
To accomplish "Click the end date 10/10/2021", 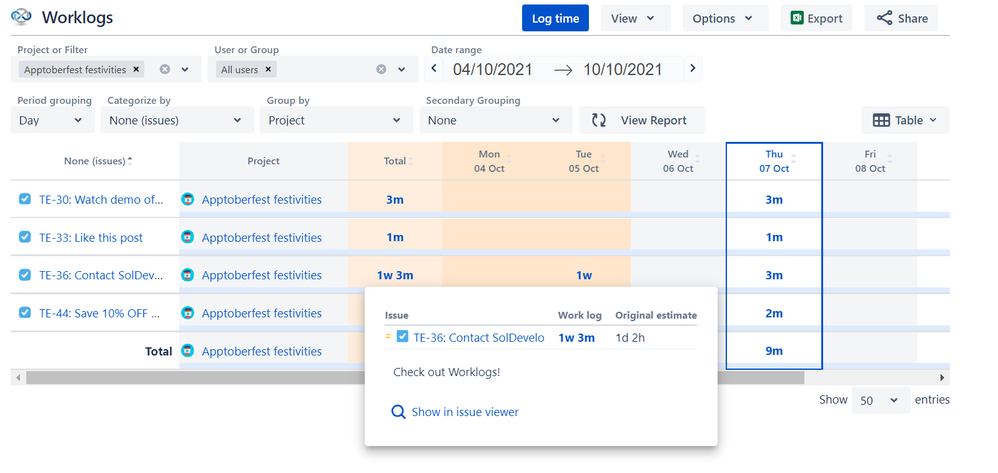I will (623, 69).
